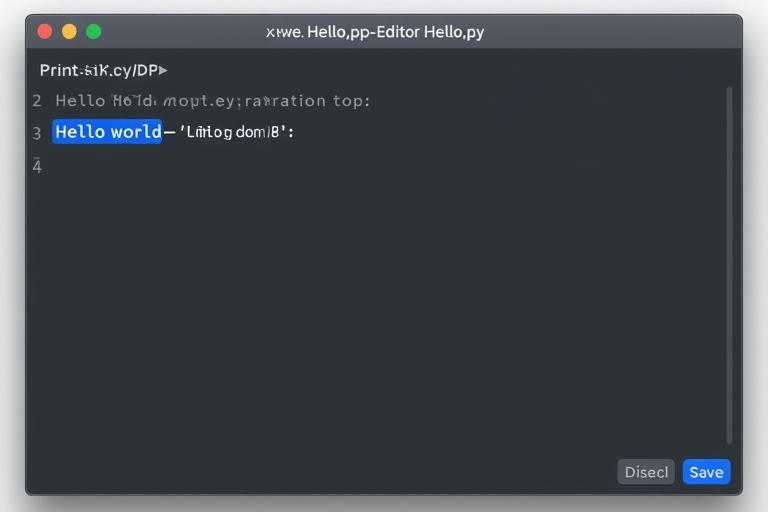Expand the breadcrumb disclosure arrow

pyautogui.click(x=163, y=71)
